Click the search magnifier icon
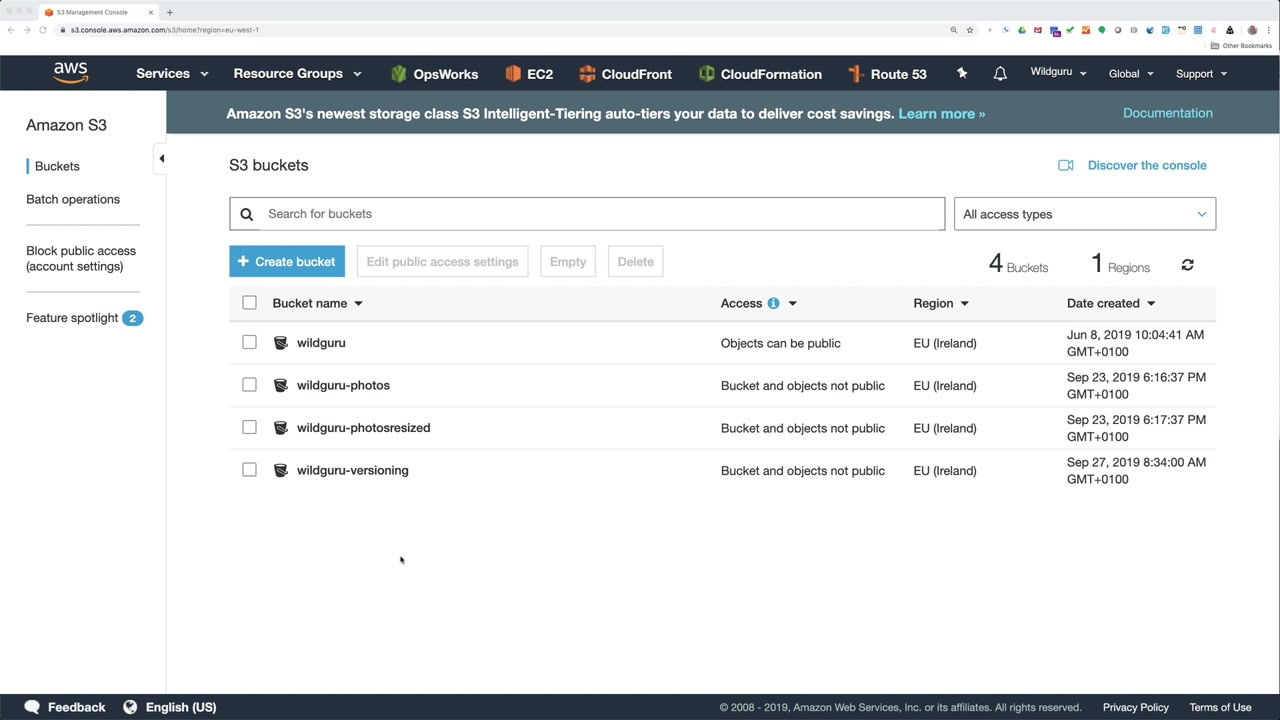This screenshot has height=720, width=1280. coord(247,214)
